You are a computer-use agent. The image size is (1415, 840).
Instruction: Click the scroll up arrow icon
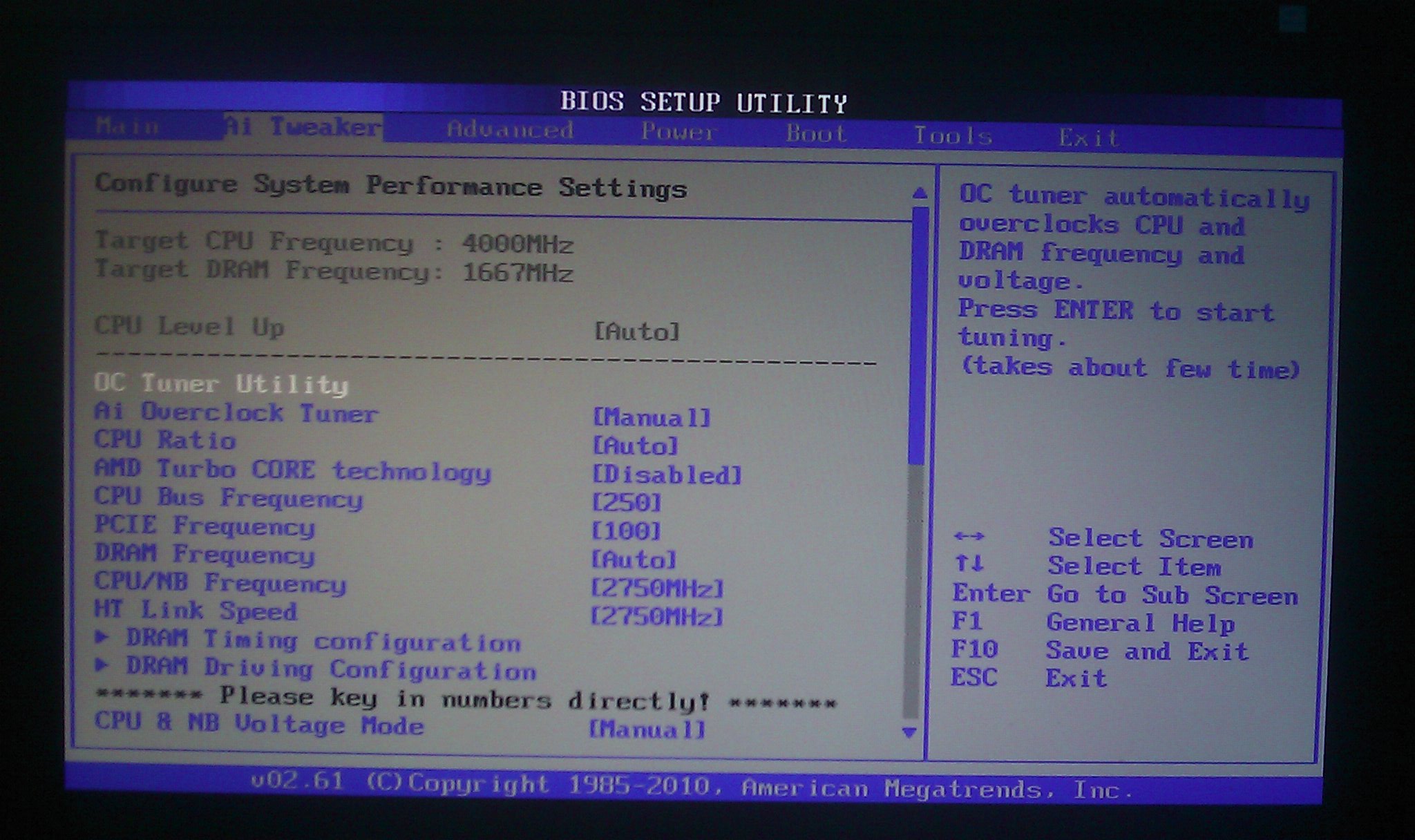pyautogui.click(x=919, y=194)
